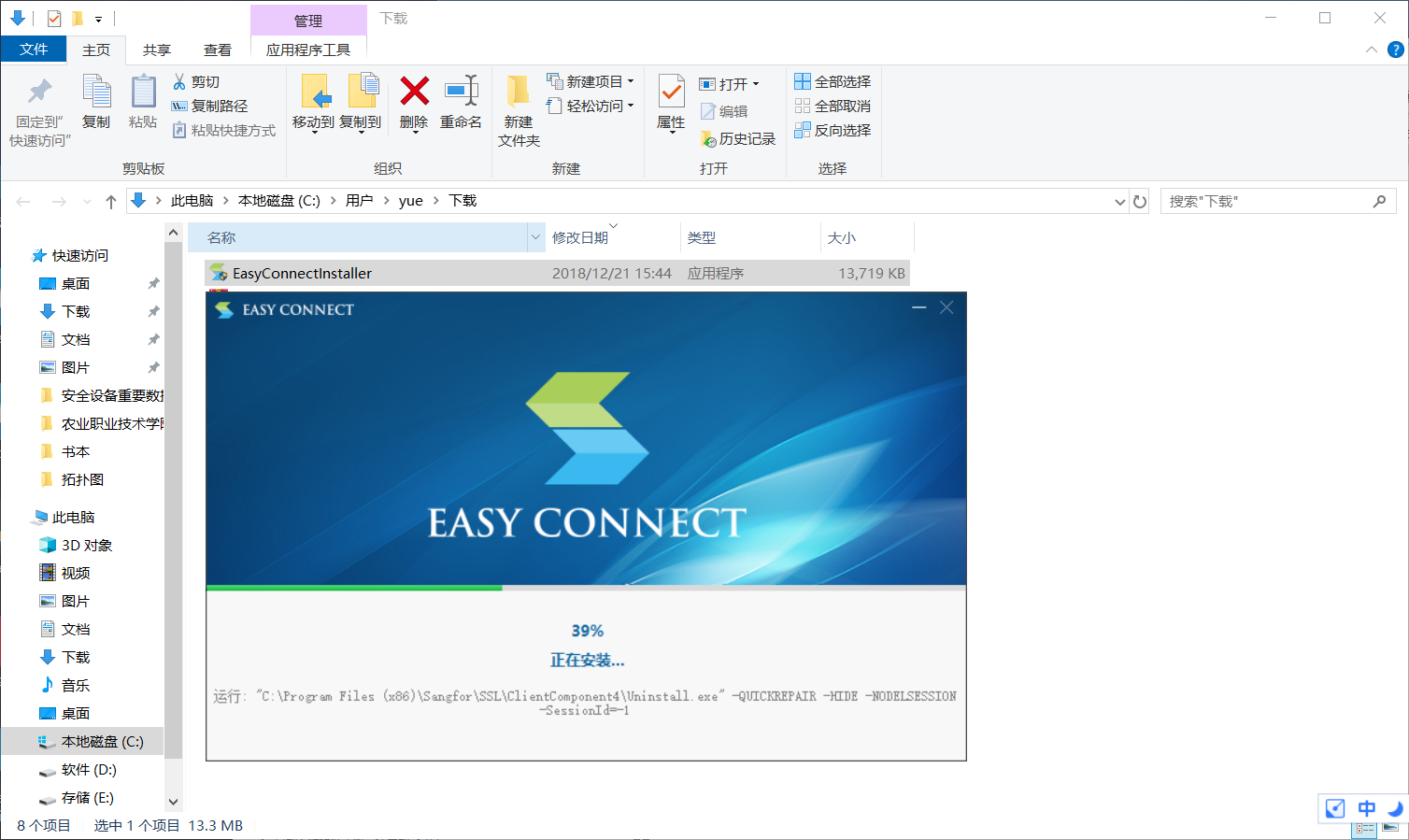
Task: Select 软件 (D:) drive
Action: point(78,769)
